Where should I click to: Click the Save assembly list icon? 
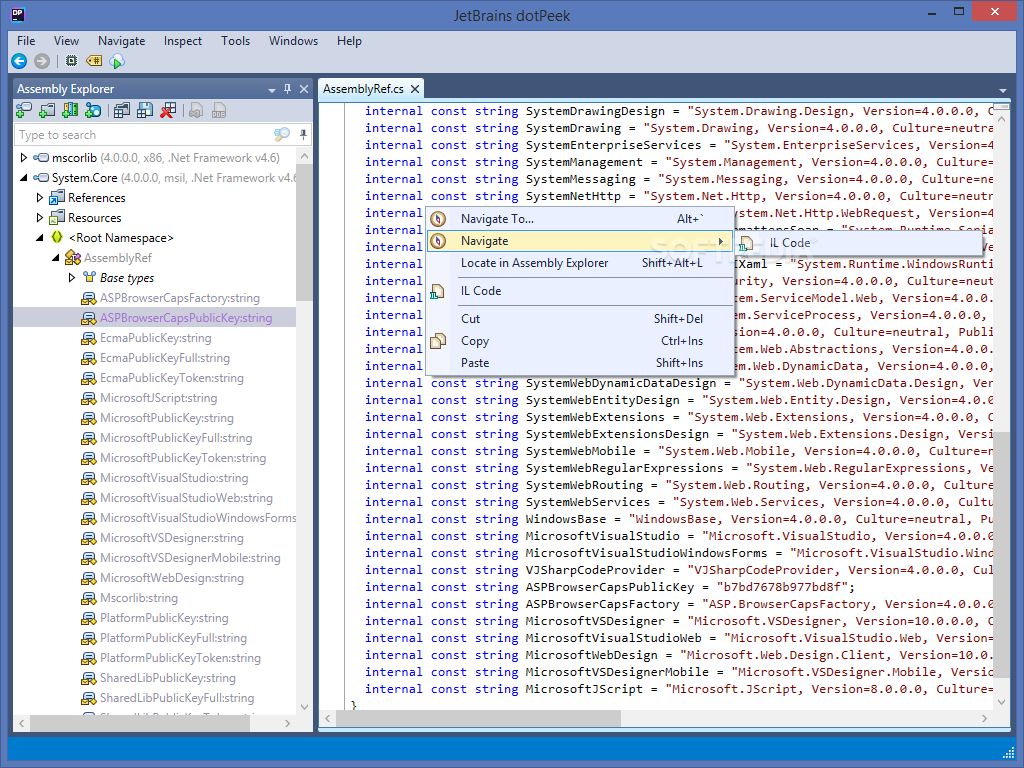[x=145, y=110]
